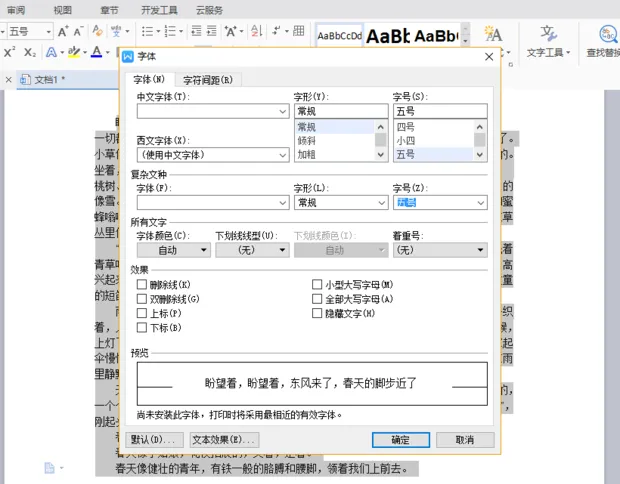
Task: Clear formatting with the eraser icon
Action: [x=97, y=31]
